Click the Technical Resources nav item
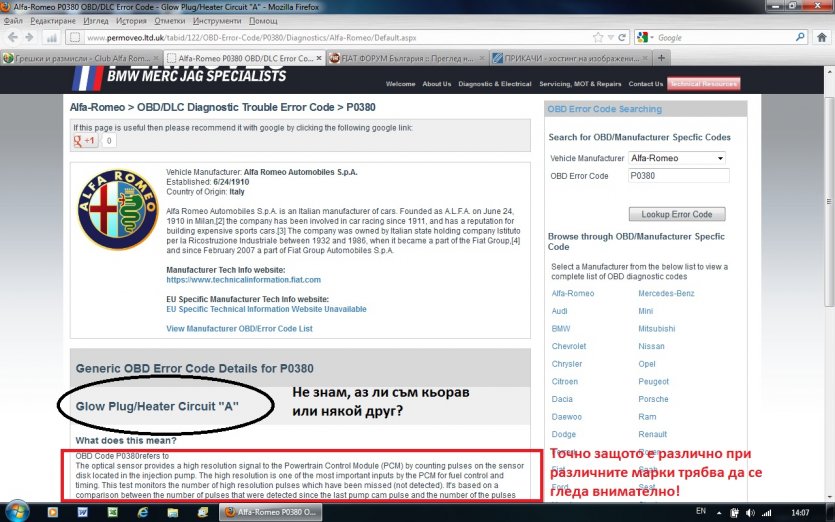The width and height of the screenshot is (835, 522). click(703, 84)
